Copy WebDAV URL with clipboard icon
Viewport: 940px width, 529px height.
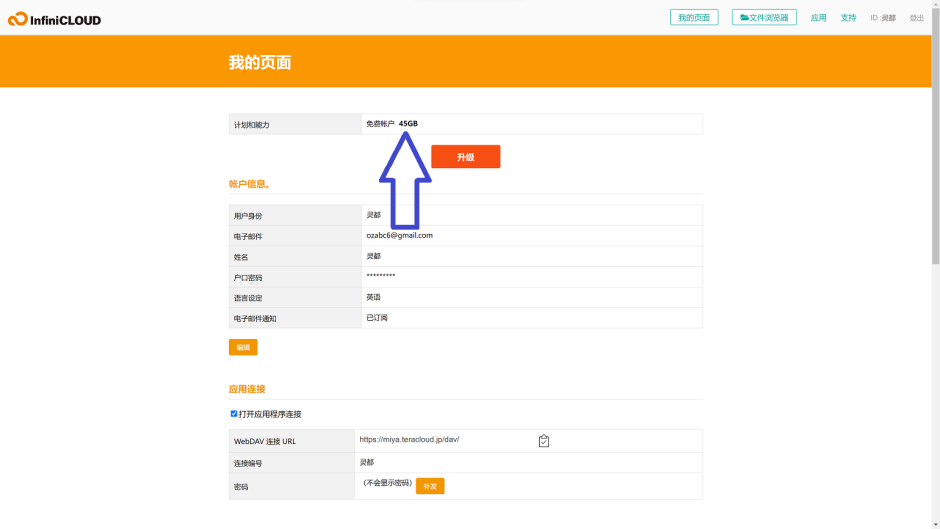(544, 441)
